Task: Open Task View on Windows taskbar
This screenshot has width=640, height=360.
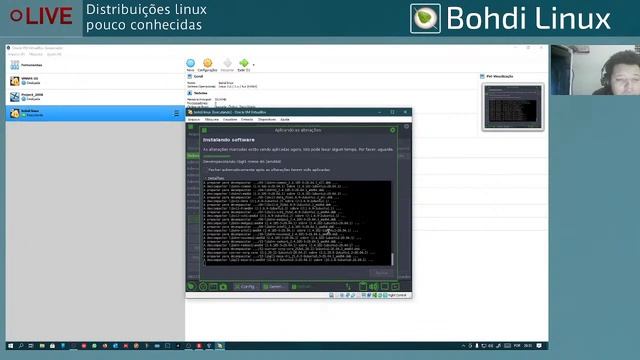Action: tap(31, 346)
